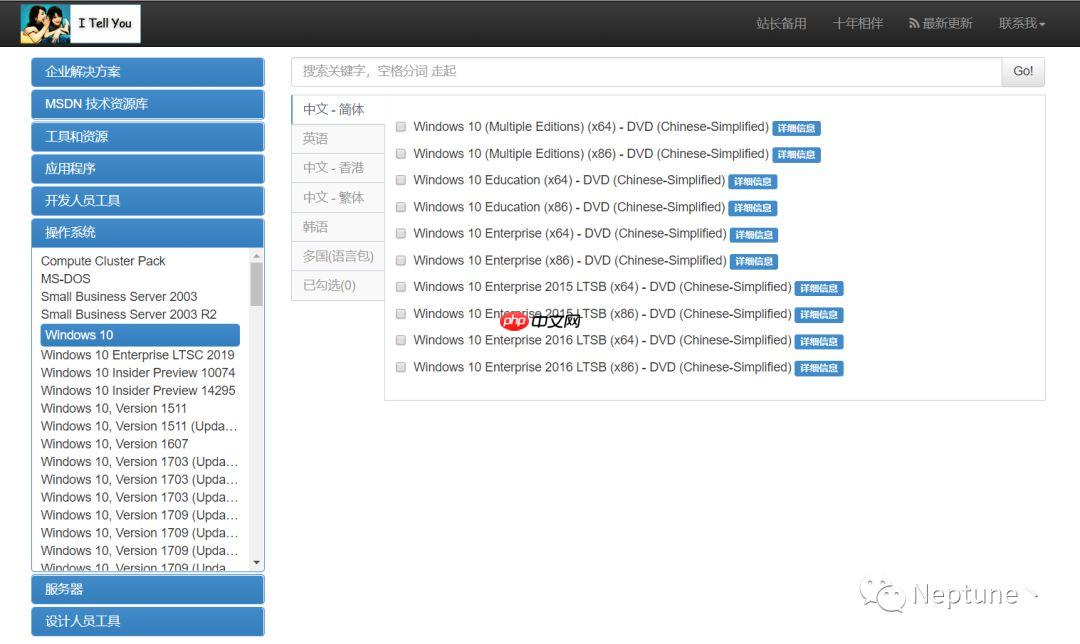The width and height of the screenshot is (1080, 644).
Task: Switch to the 中文 - 香港 tab
Action: point(338,168)
